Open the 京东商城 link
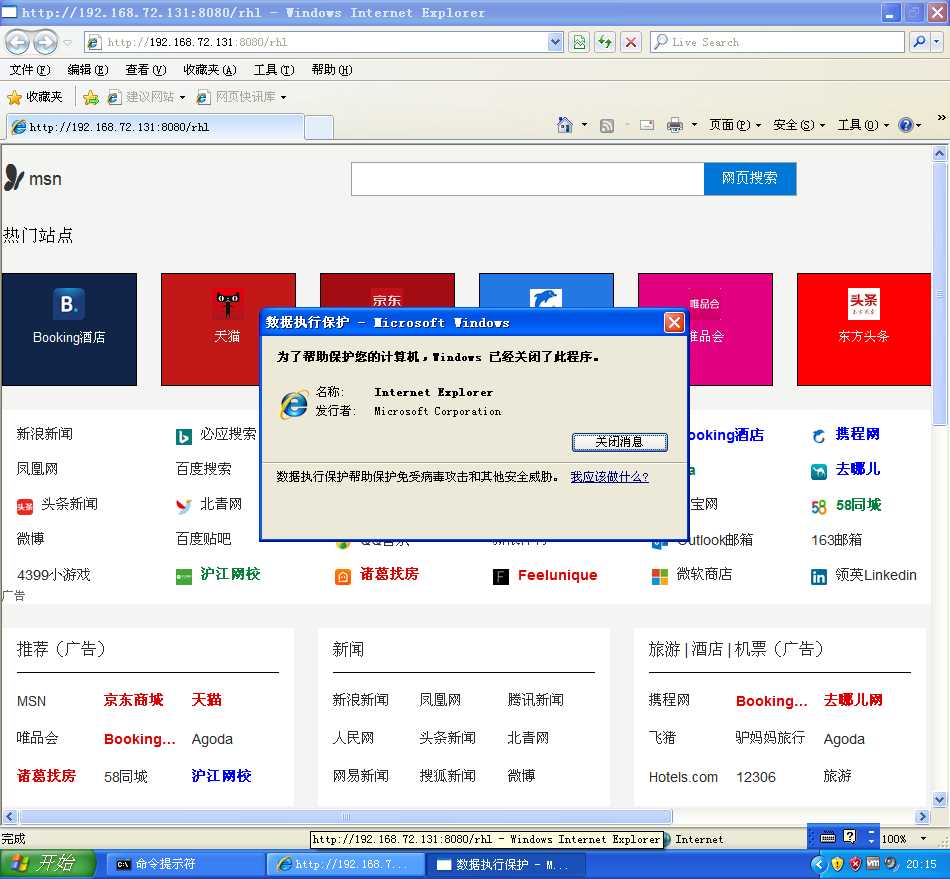The width and height of the screenshot is (950, 879). (133, 700)
